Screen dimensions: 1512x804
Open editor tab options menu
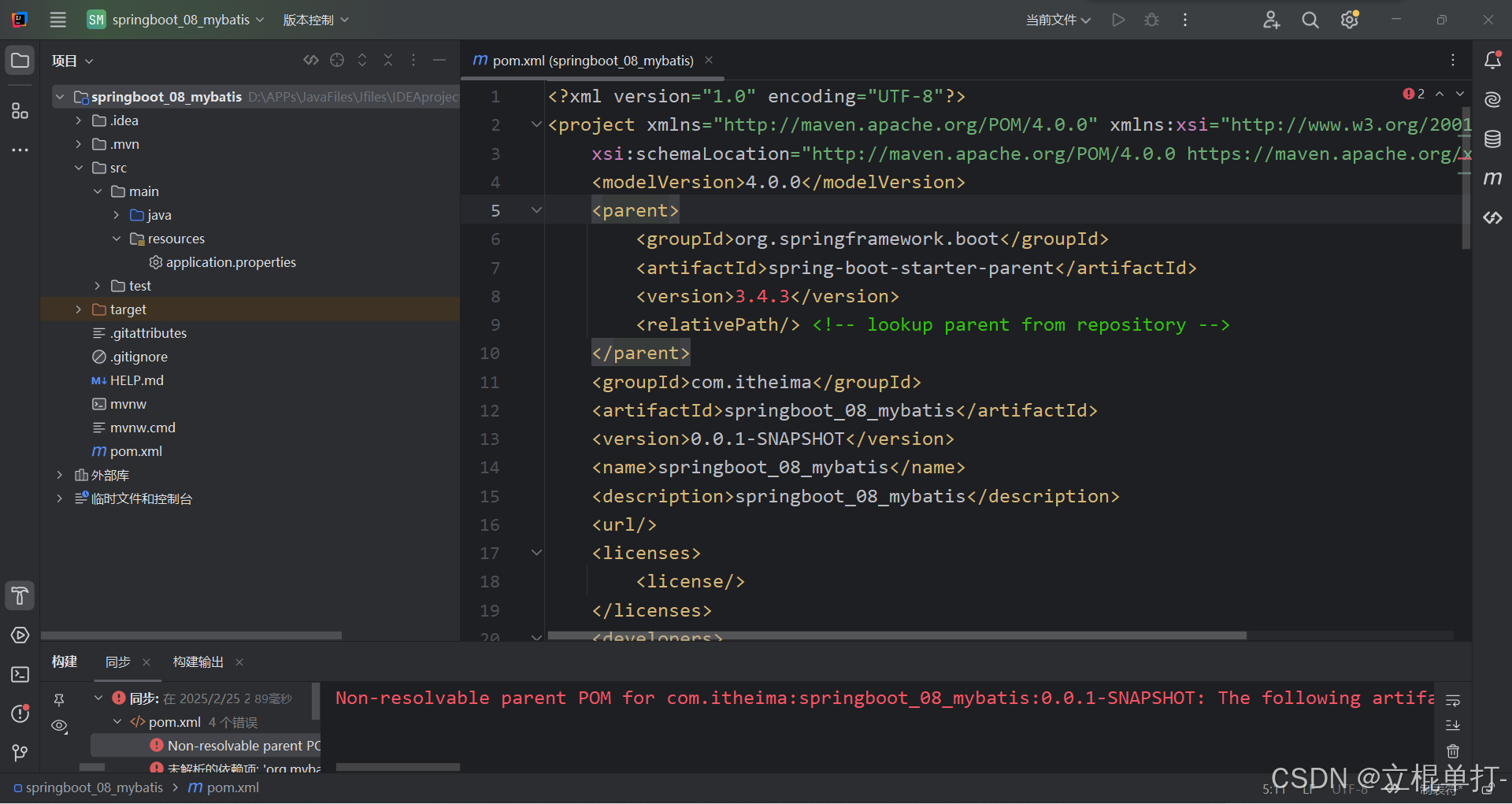(x=1453, y=60)
